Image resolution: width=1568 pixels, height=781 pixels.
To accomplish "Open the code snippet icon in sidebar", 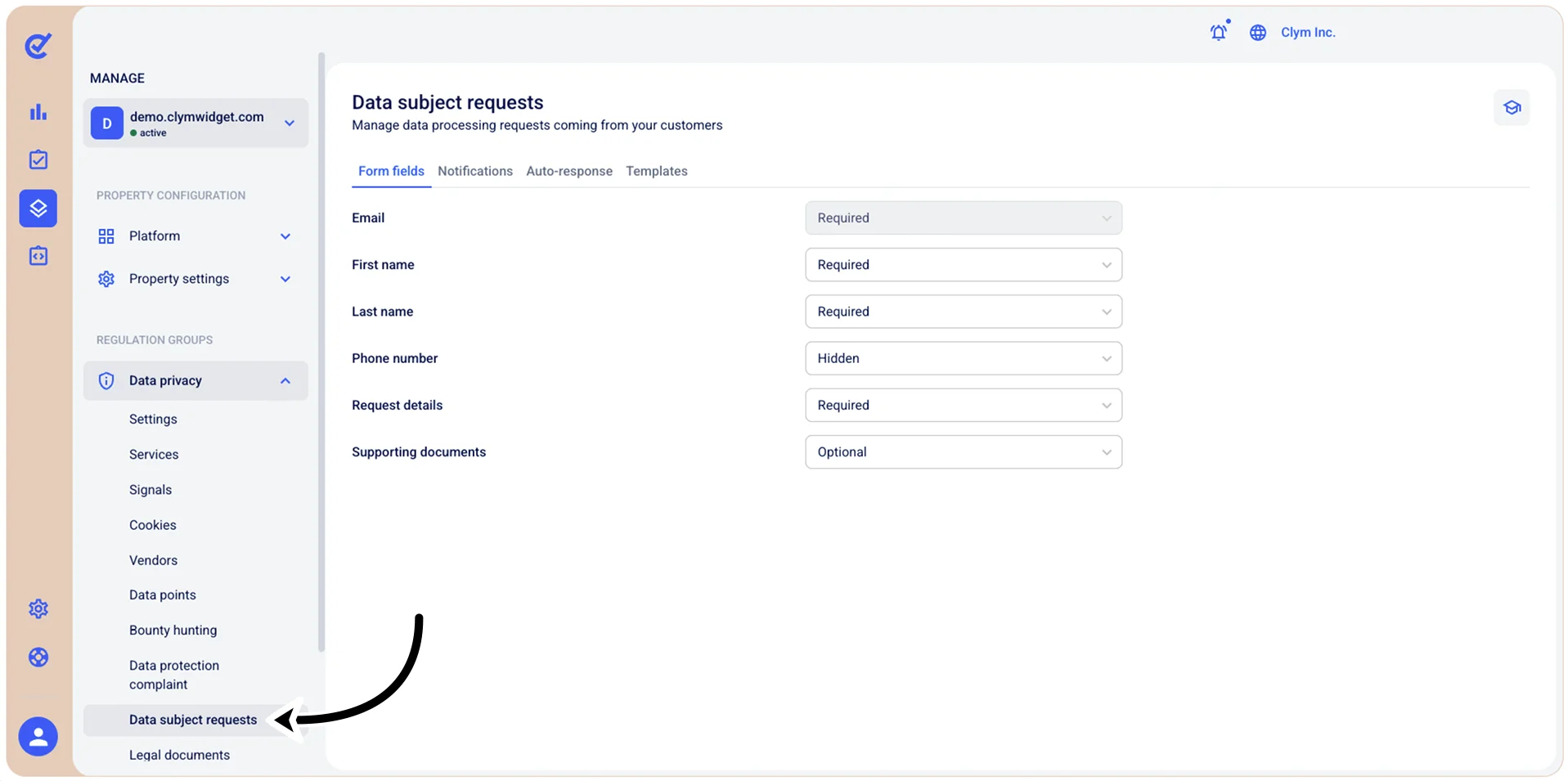I will pos(38,256).
